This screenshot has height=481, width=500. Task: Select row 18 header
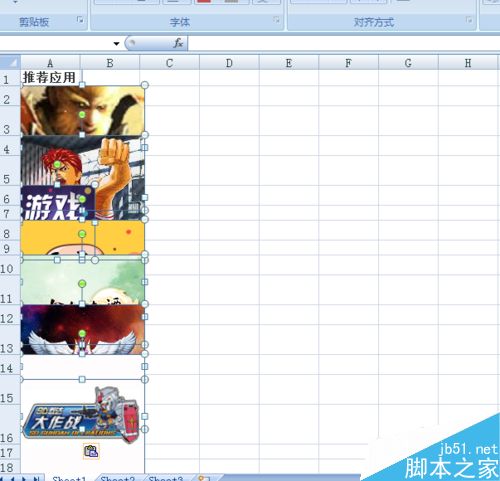tap(10, 467)
